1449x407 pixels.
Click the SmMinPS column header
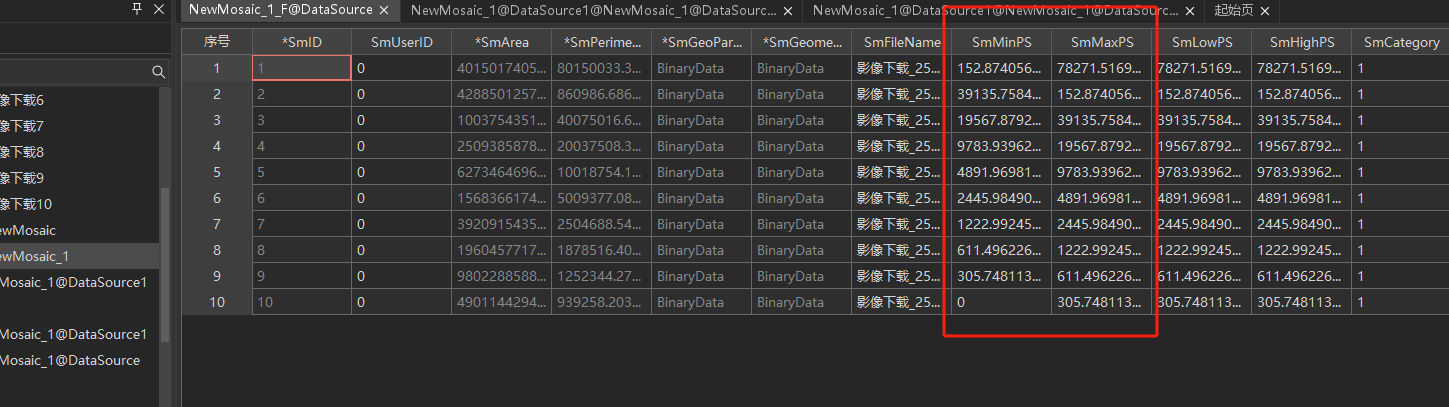(1002, 43)
